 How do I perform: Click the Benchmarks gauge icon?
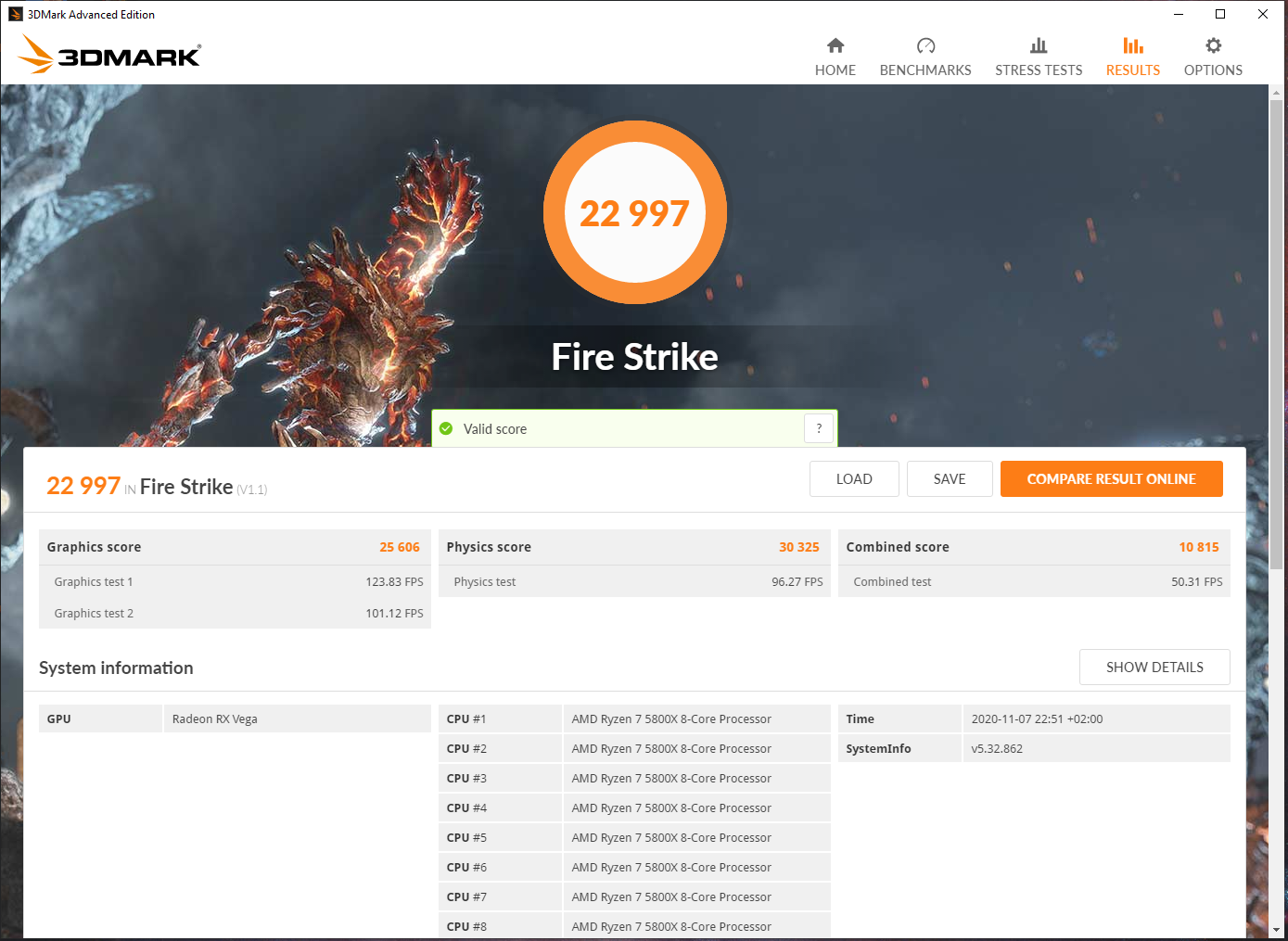pos(925,45)
